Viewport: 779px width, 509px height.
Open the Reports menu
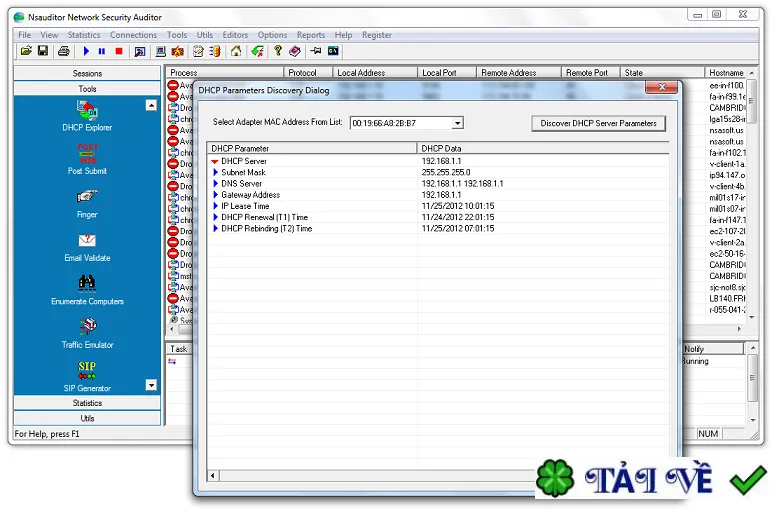click(x=311, y=35)
